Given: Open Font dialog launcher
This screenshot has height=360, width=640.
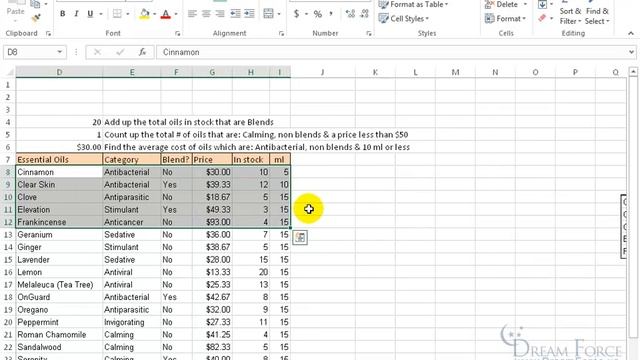Looking at the screenshot, I should (x=178, y=33).
